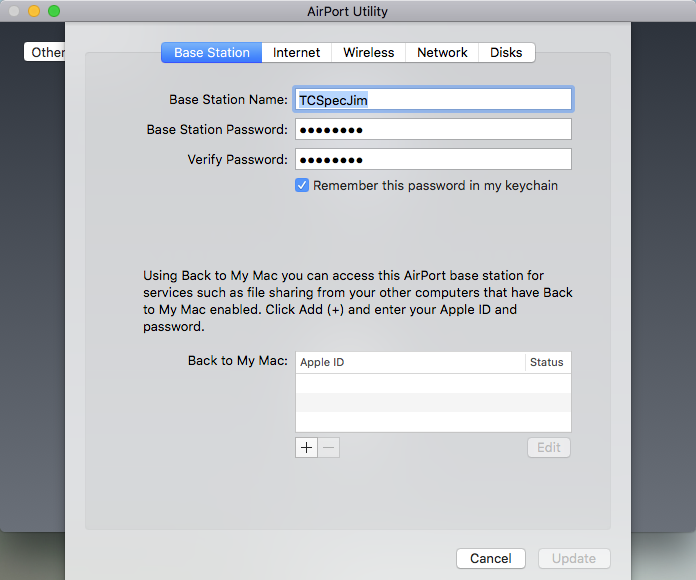Click the Base Station Password field
Screen dimensions: 696x580
[433, 129]
